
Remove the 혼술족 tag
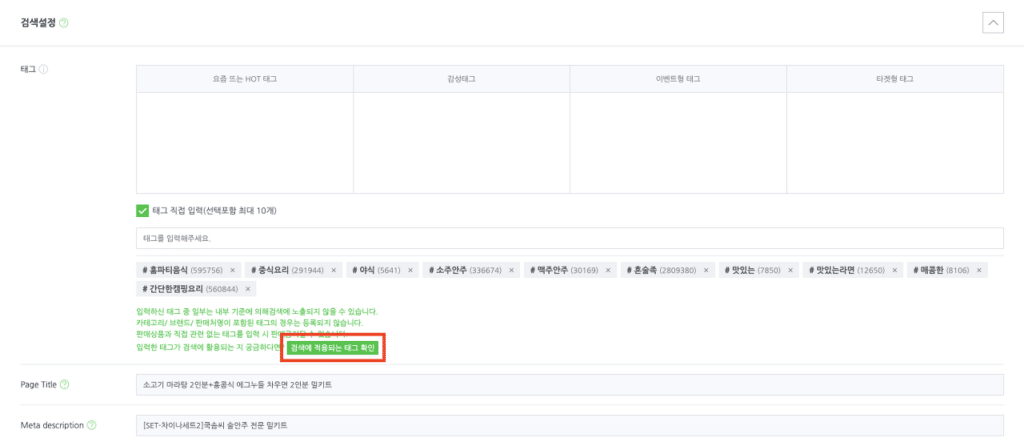pos(707,270)
